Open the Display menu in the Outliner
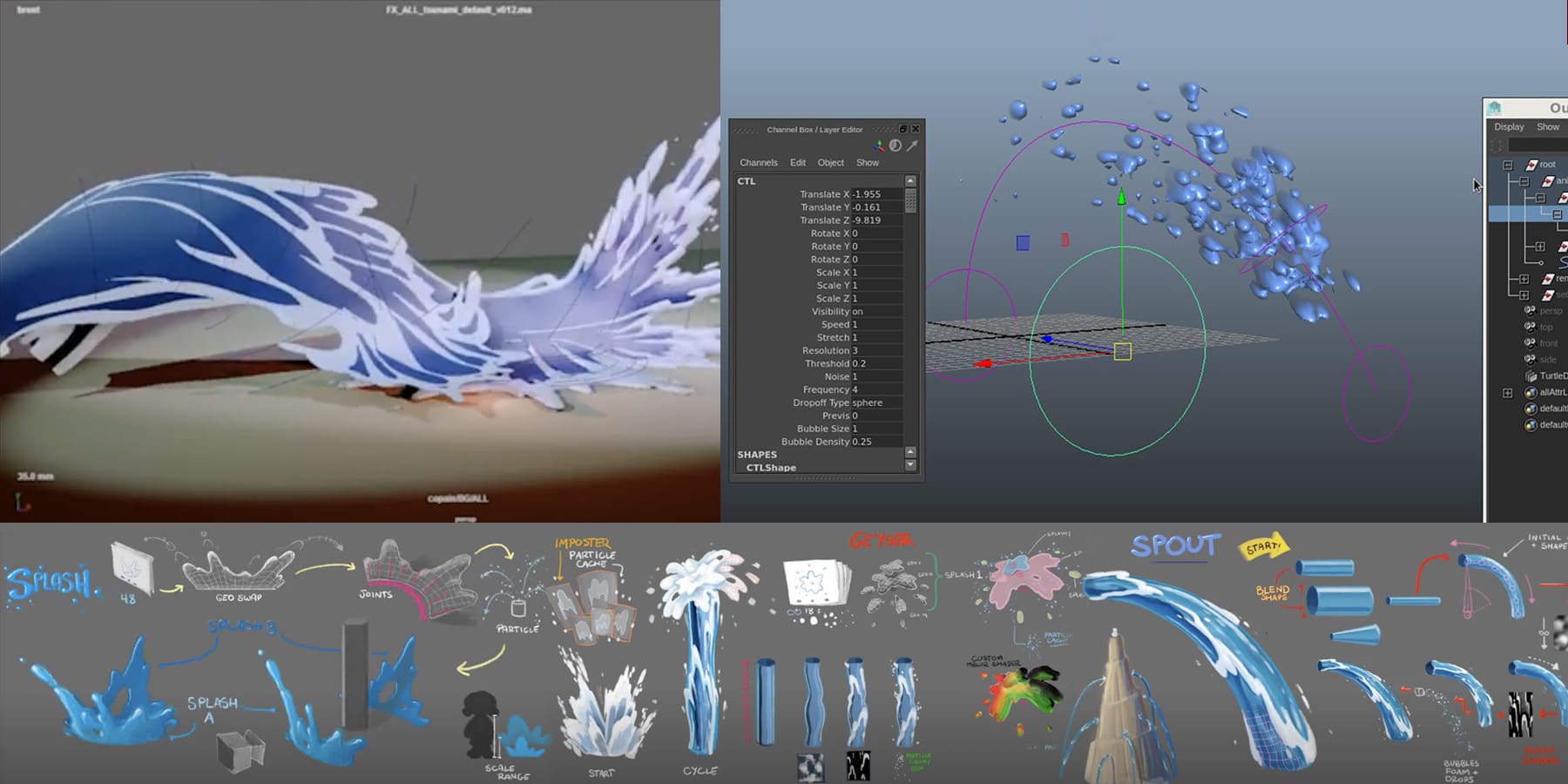 [x=1509, y=127]
